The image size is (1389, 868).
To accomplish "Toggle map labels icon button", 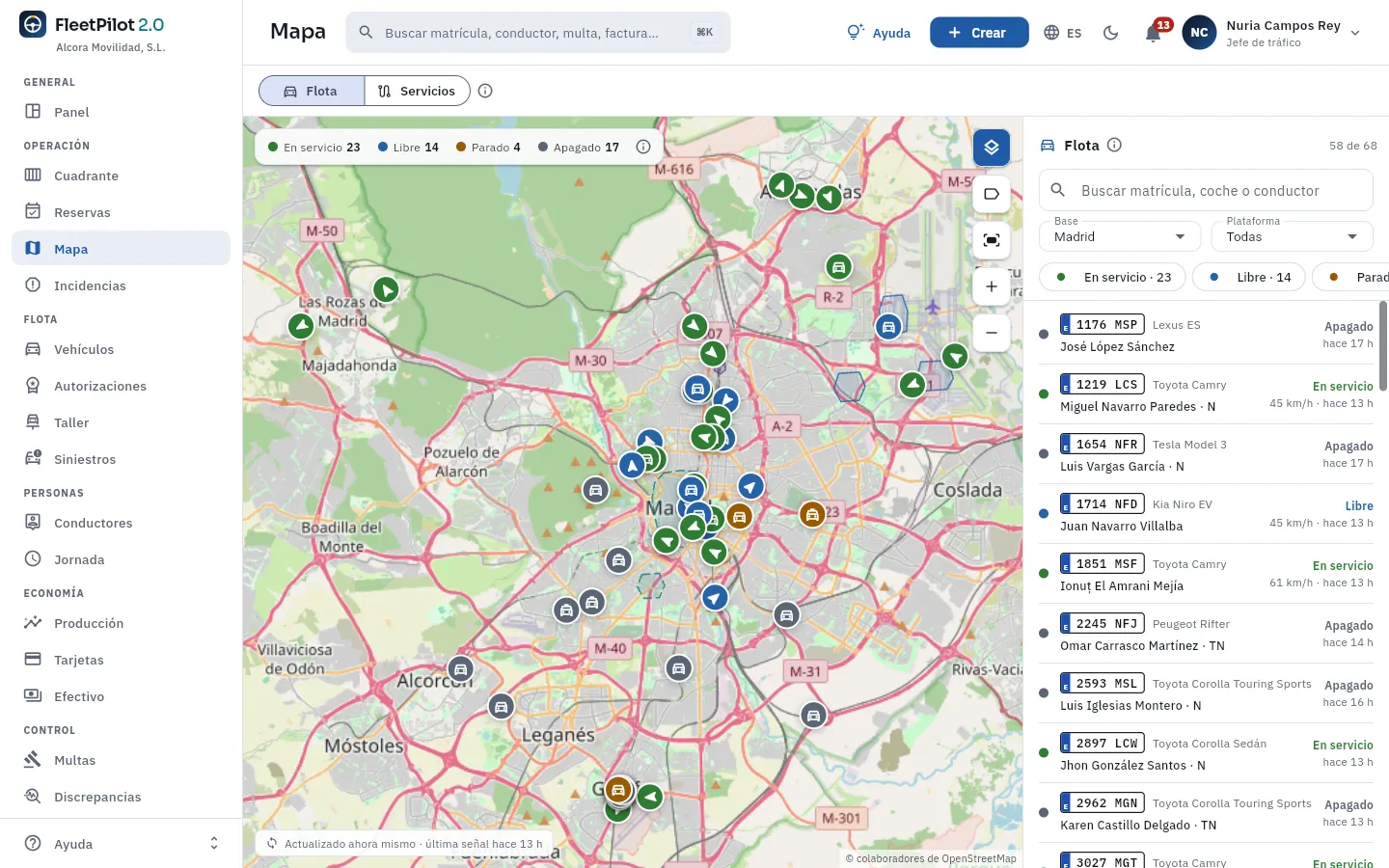I will point(992,194).
